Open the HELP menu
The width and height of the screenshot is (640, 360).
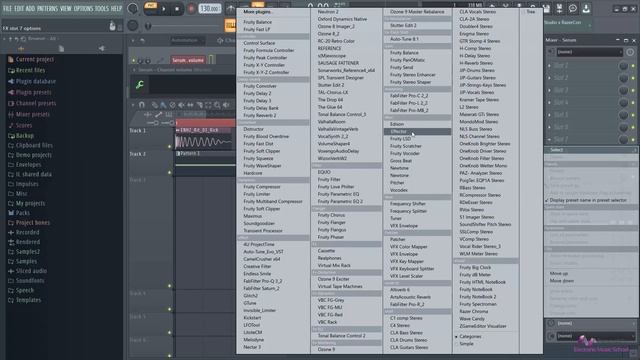coord(116,8)
